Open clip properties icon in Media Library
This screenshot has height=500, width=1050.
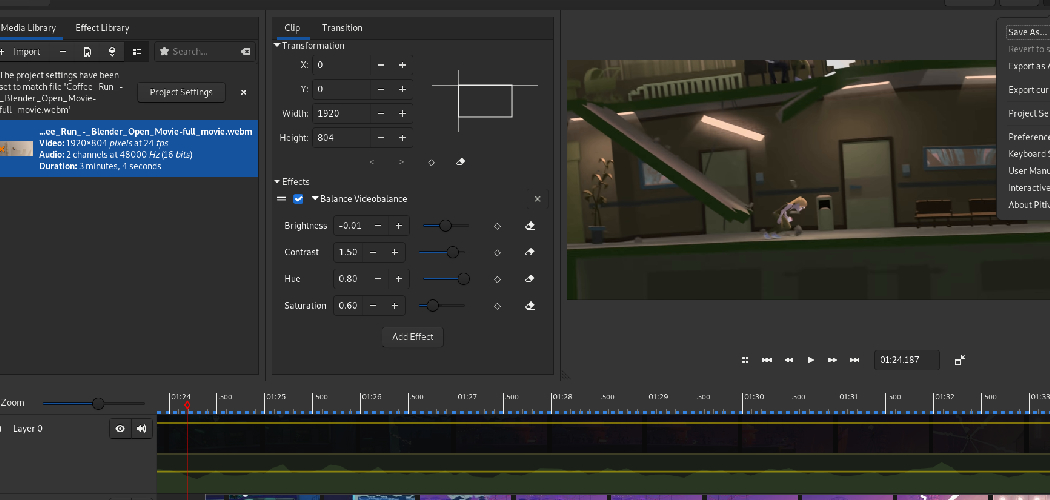[x=87, y=52]
